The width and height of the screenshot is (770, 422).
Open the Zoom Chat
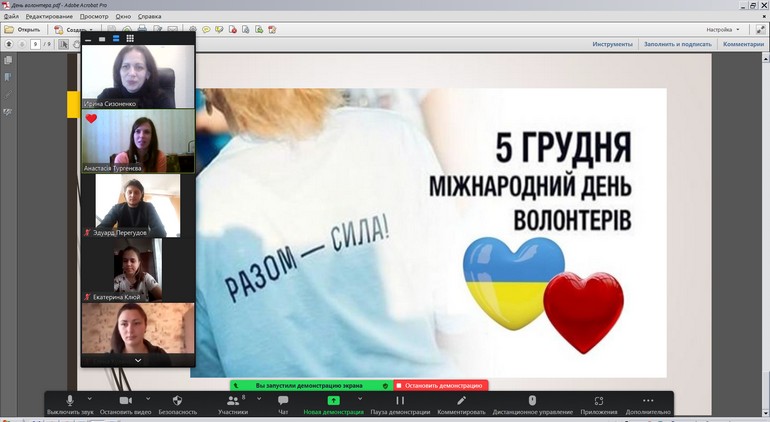[x=283, y=405]
